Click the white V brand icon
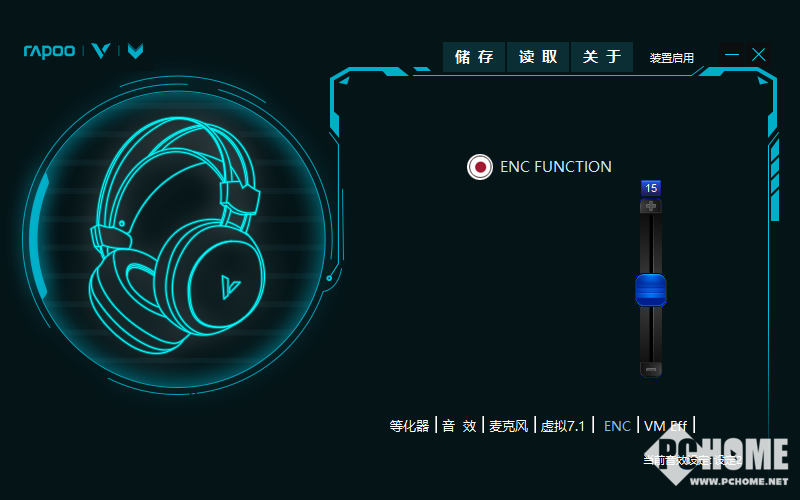 point(100,51)
